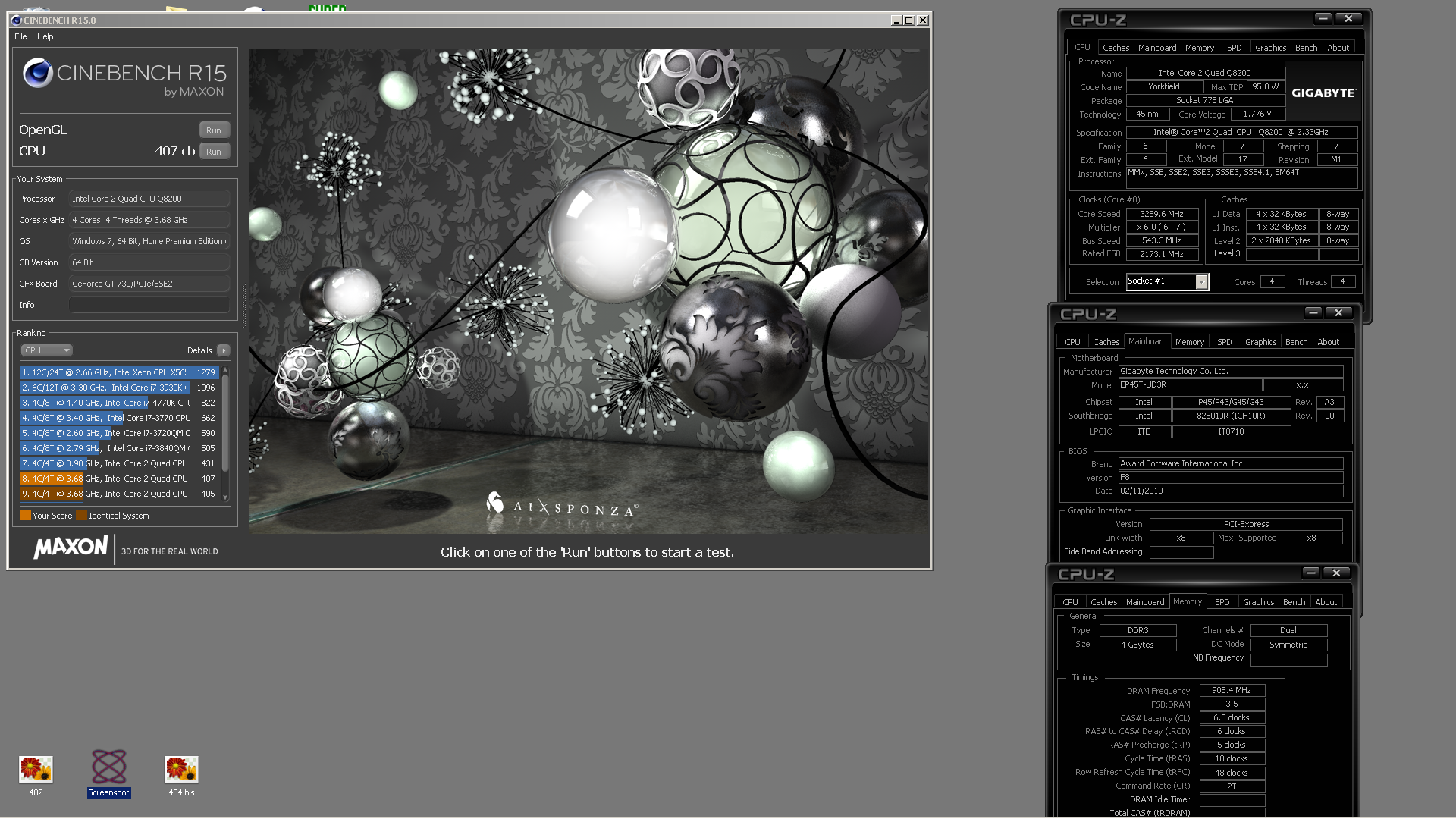Image resolution: width=1456 pixels, height=819 pixels.
Task: Select ranking row 8 with score 407
Action: click(119, 479)
